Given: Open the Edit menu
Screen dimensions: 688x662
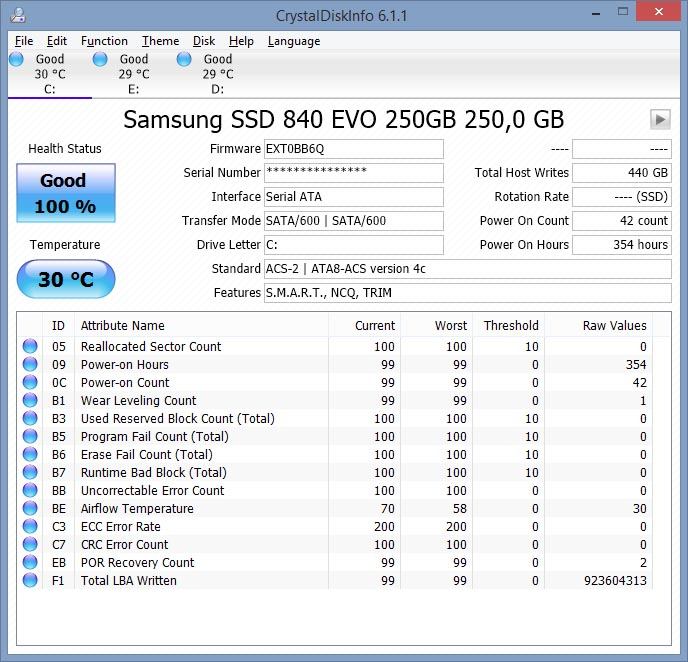Looking at the screenshot, I should pyautogui.click(x=57, y=41).
